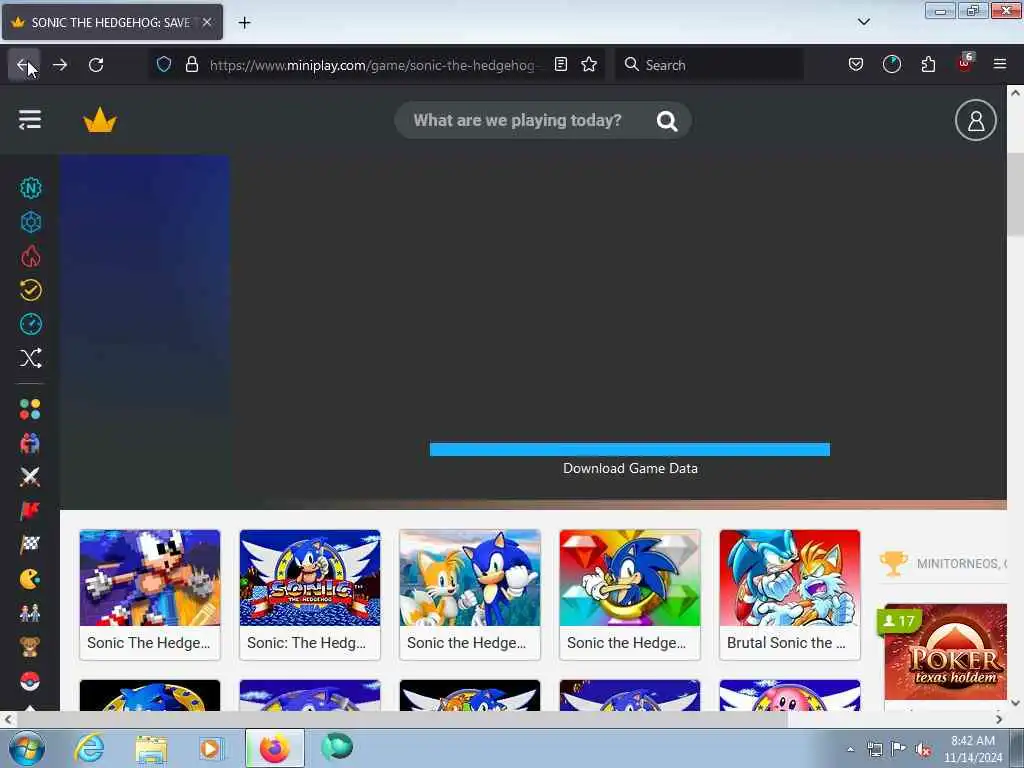The height and width of the screenshot is (768, 1024).
Task: Open the Firefox application menu
Action: [x=1000, y=64]
